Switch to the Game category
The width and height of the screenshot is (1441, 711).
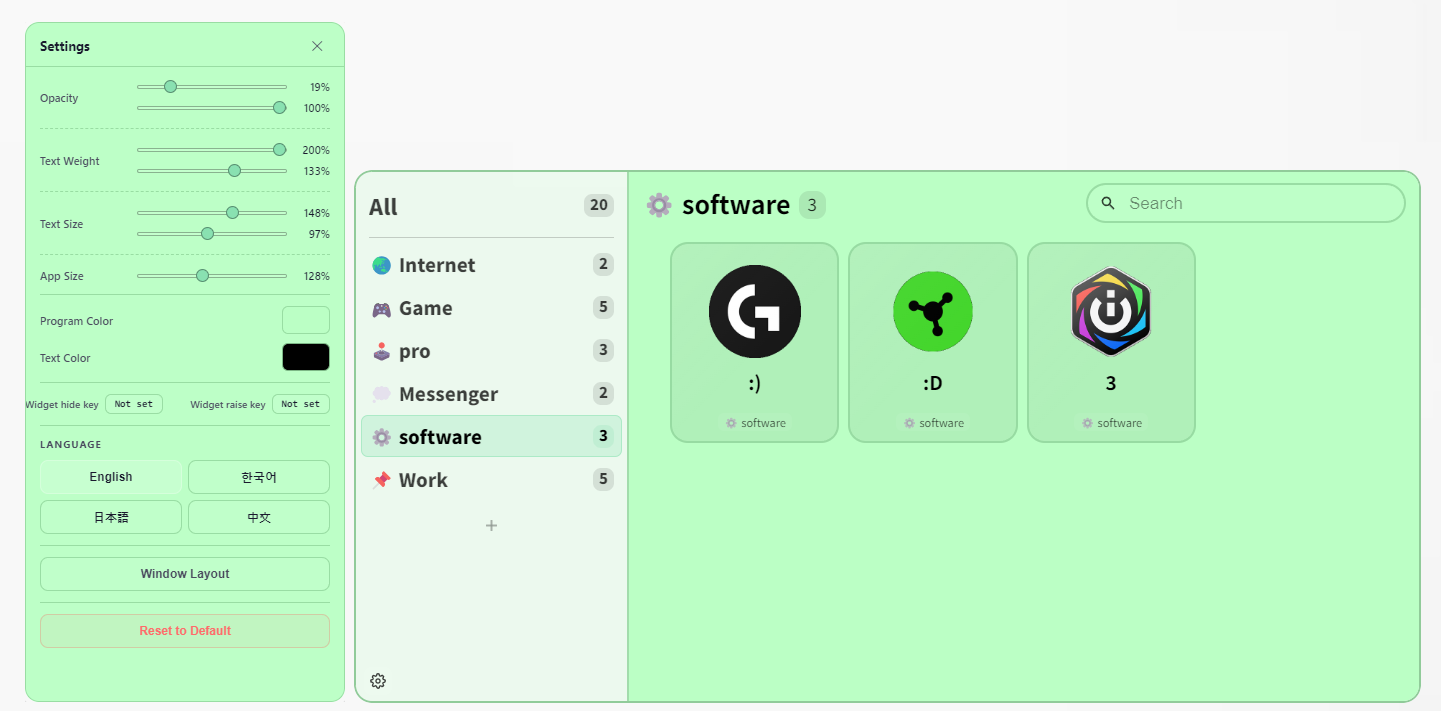(491, 308)
